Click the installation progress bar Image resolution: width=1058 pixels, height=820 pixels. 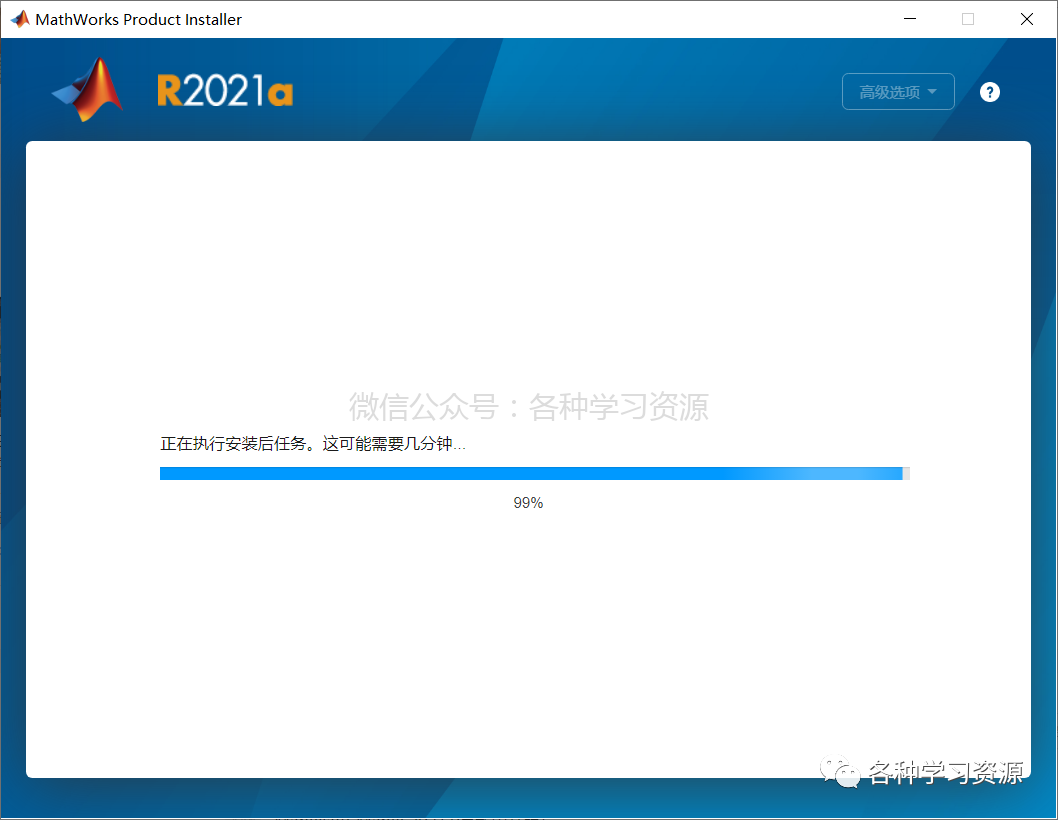click(534, 473)
